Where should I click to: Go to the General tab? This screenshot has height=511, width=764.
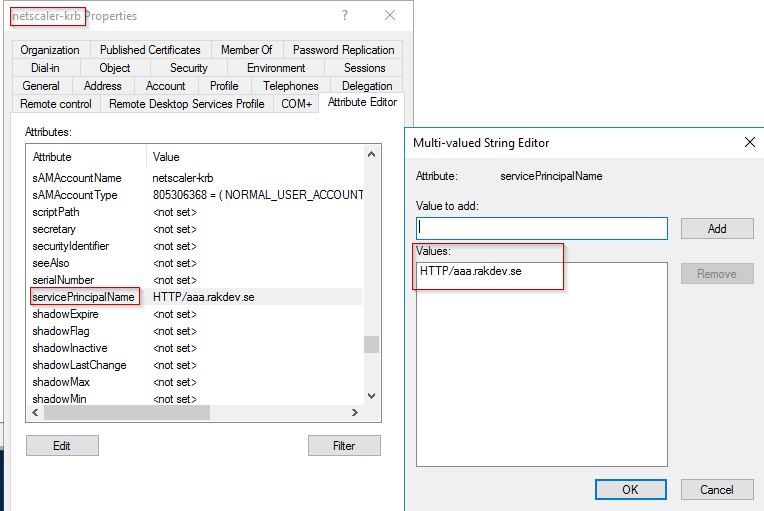coord(41,86)
